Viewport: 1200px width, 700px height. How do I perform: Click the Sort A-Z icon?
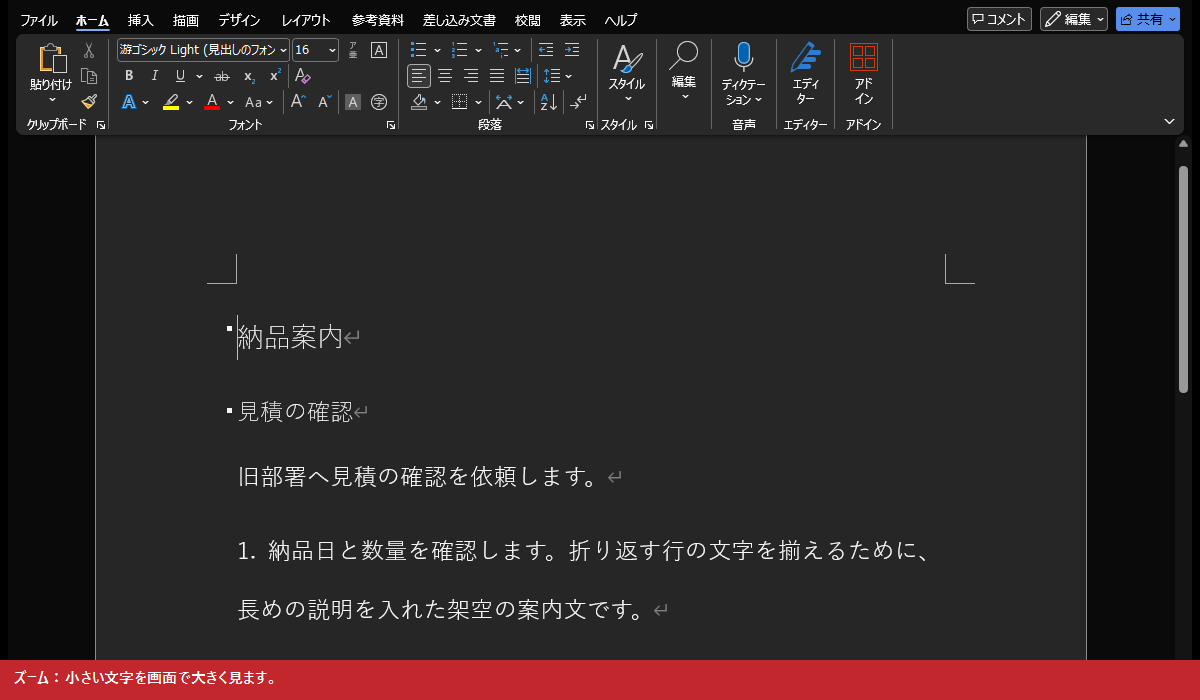click(x=548, y=101)
